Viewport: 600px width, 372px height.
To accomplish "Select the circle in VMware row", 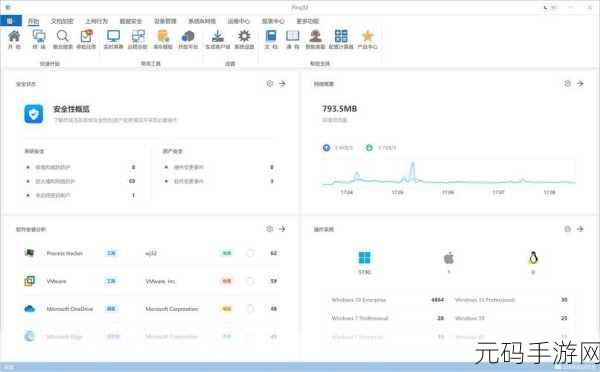I will (250, 281).
